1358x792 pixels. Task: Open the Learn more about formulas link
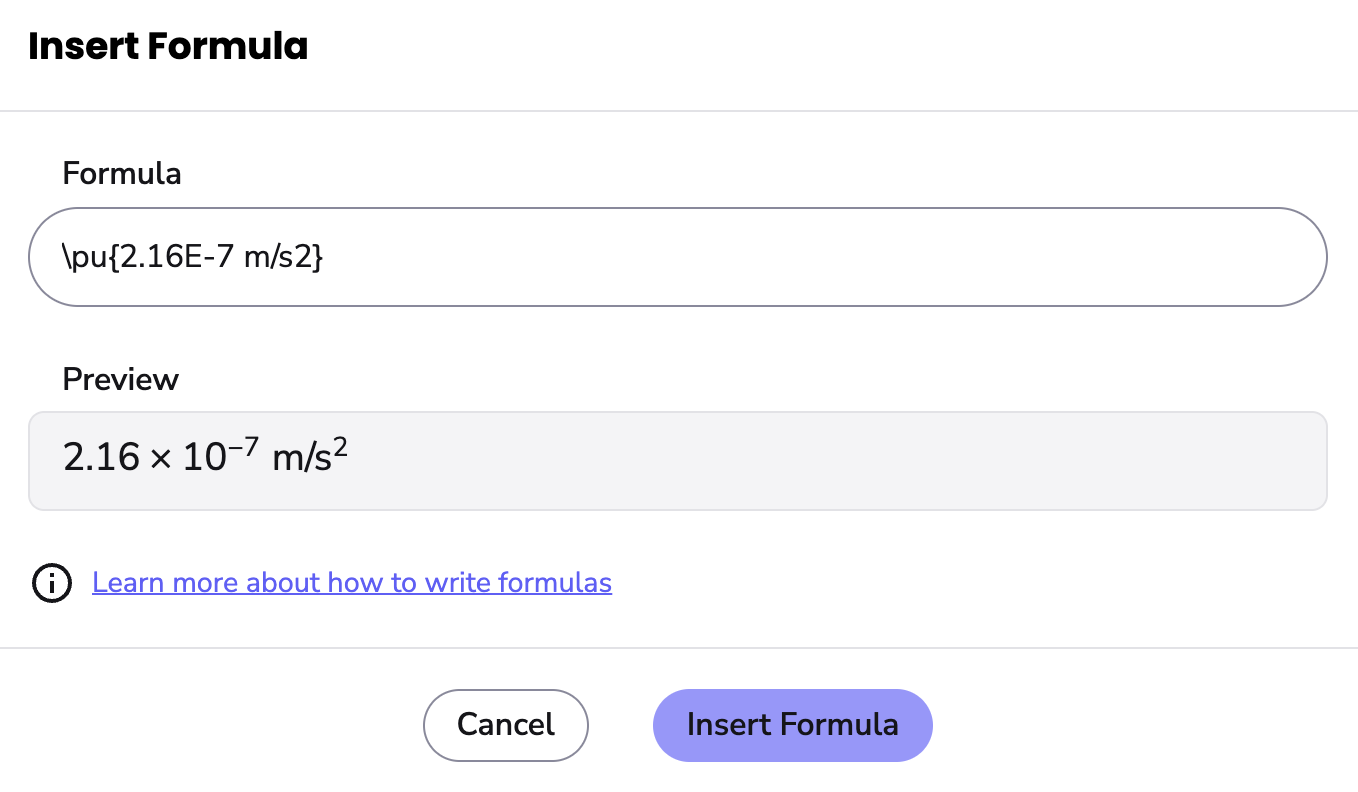pos(352,583)
